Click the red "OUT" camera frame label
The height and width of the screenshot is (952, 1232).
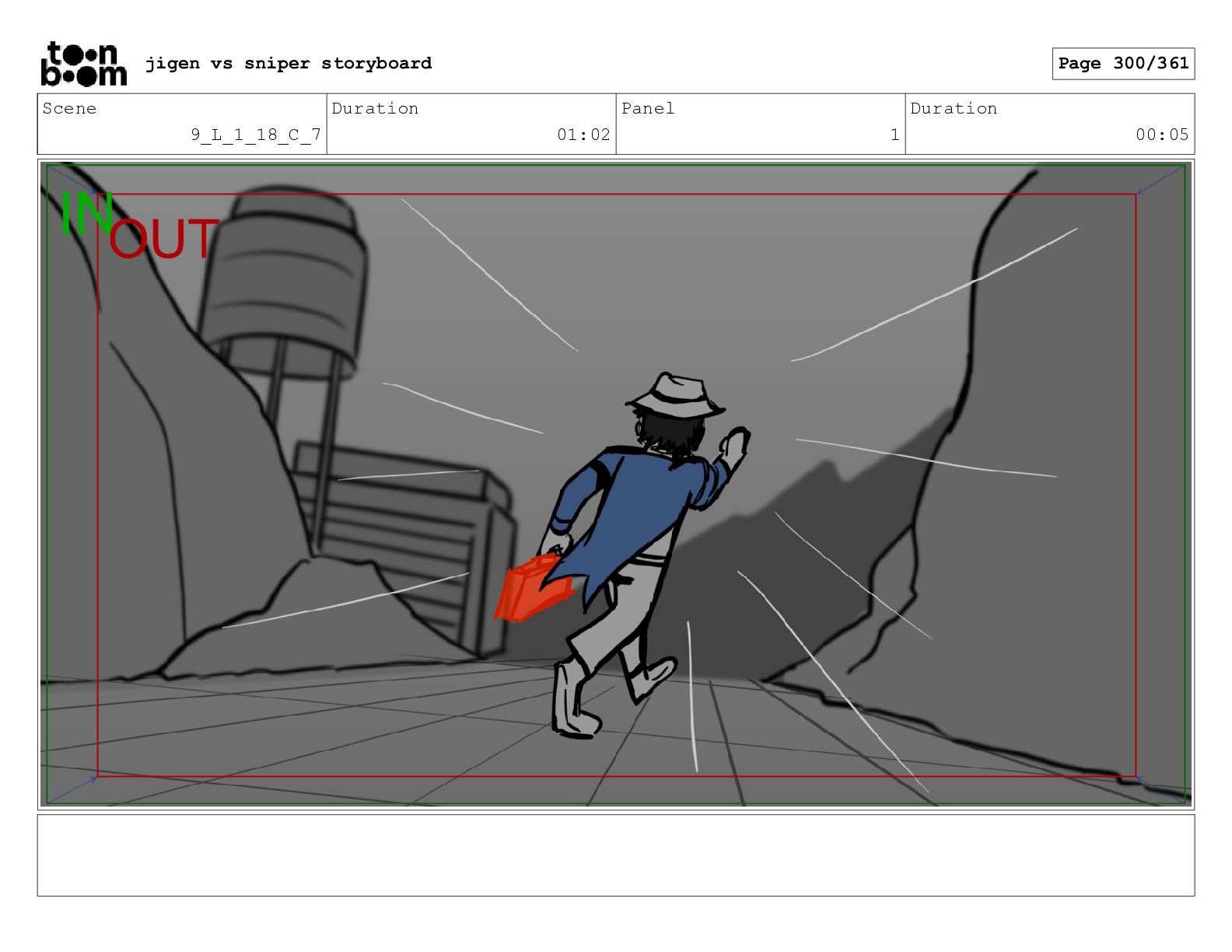[164, 240]
